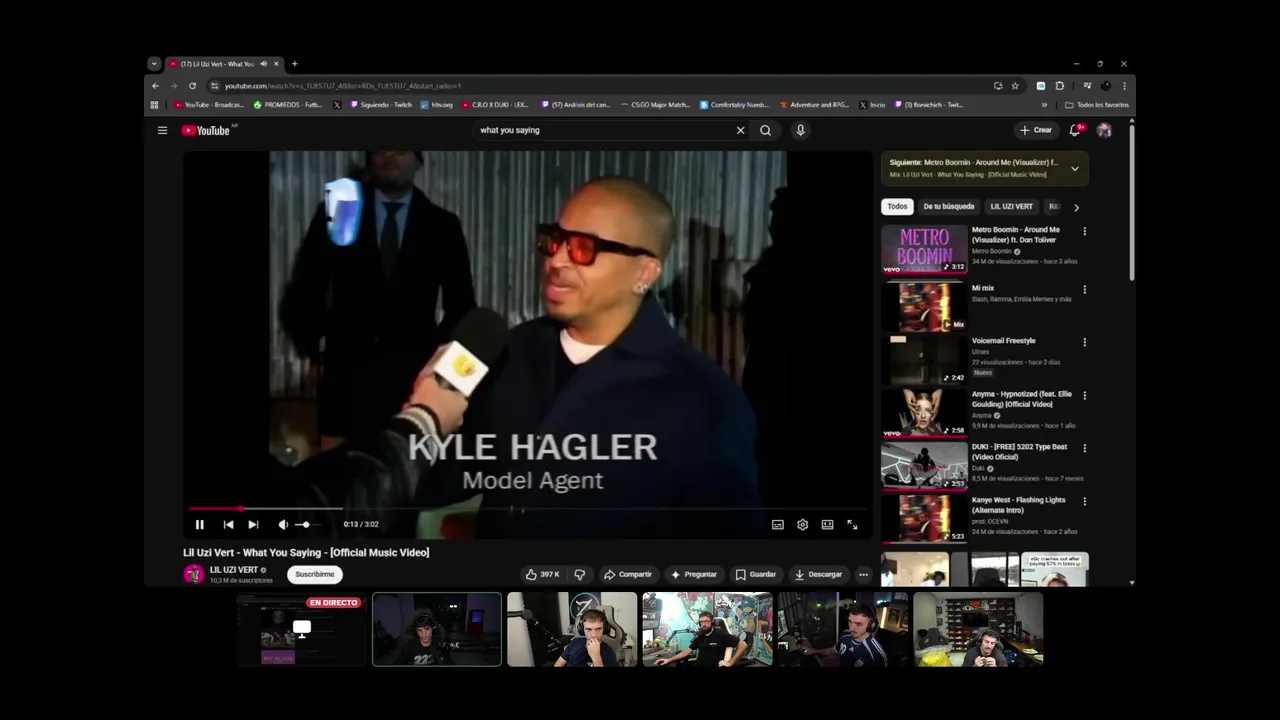Like the video showing 397 K
The image size is (1280, 720).
[542, 574]
